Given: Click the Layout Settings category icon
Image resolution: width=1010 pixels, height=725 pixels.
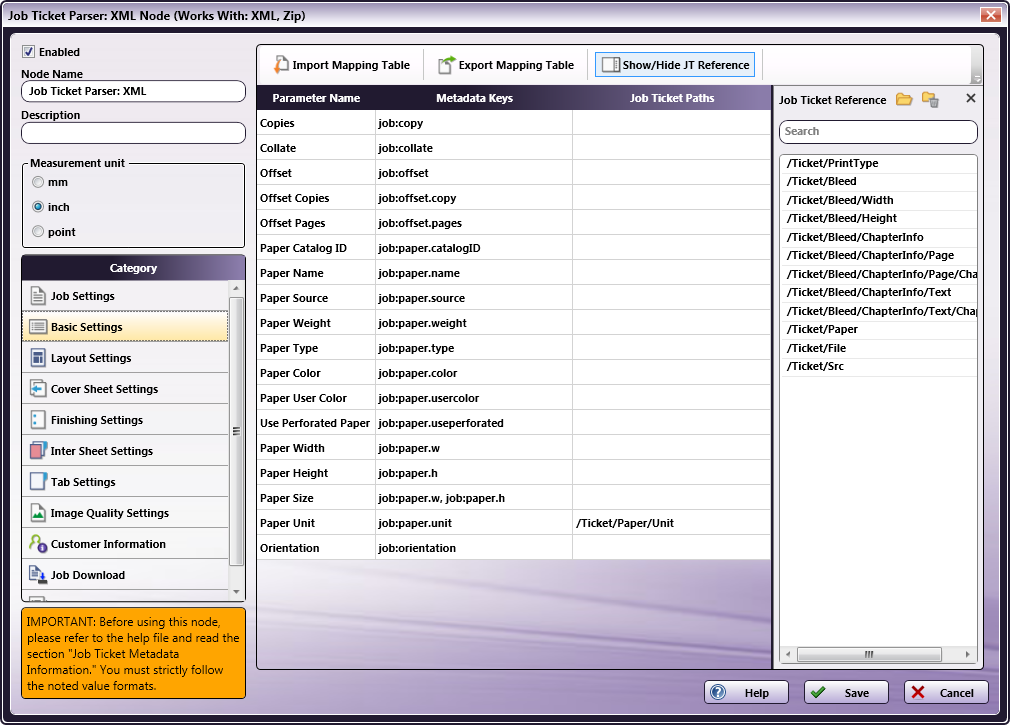Looking at the screenshot, I should coord(38,358).
